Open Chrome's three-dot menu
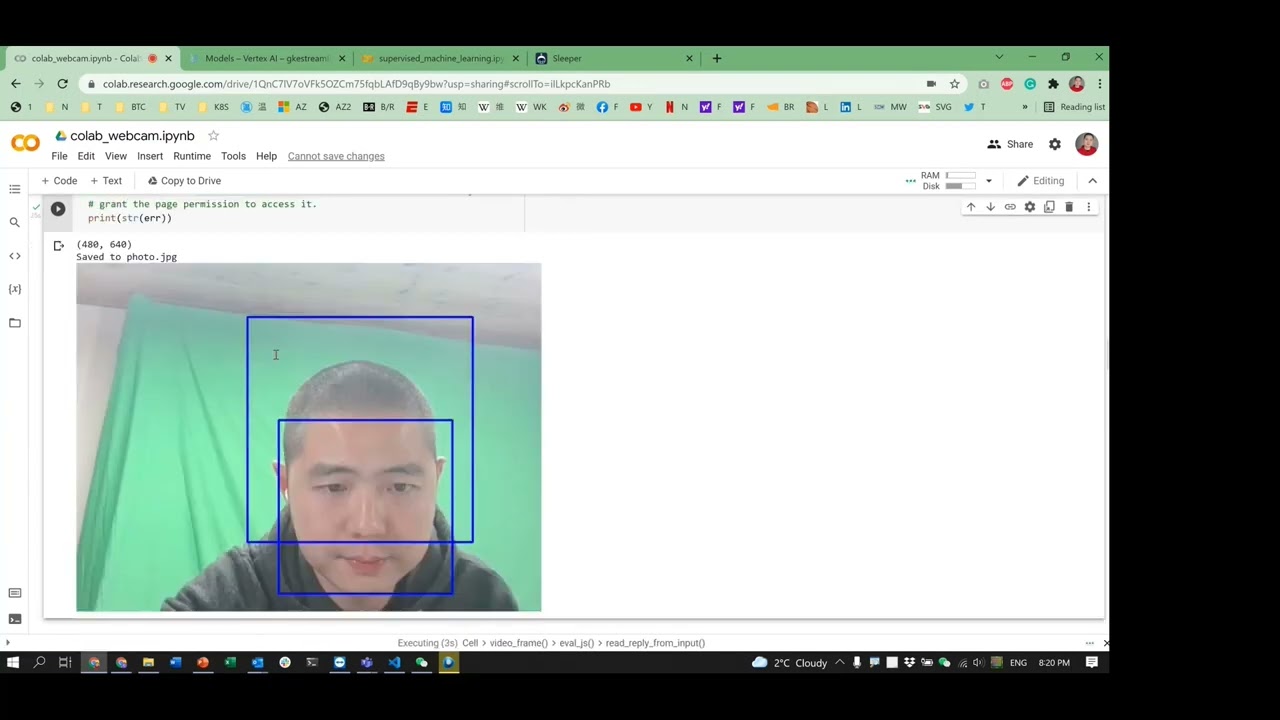The image size is (1280, 720). [1099, 84]
